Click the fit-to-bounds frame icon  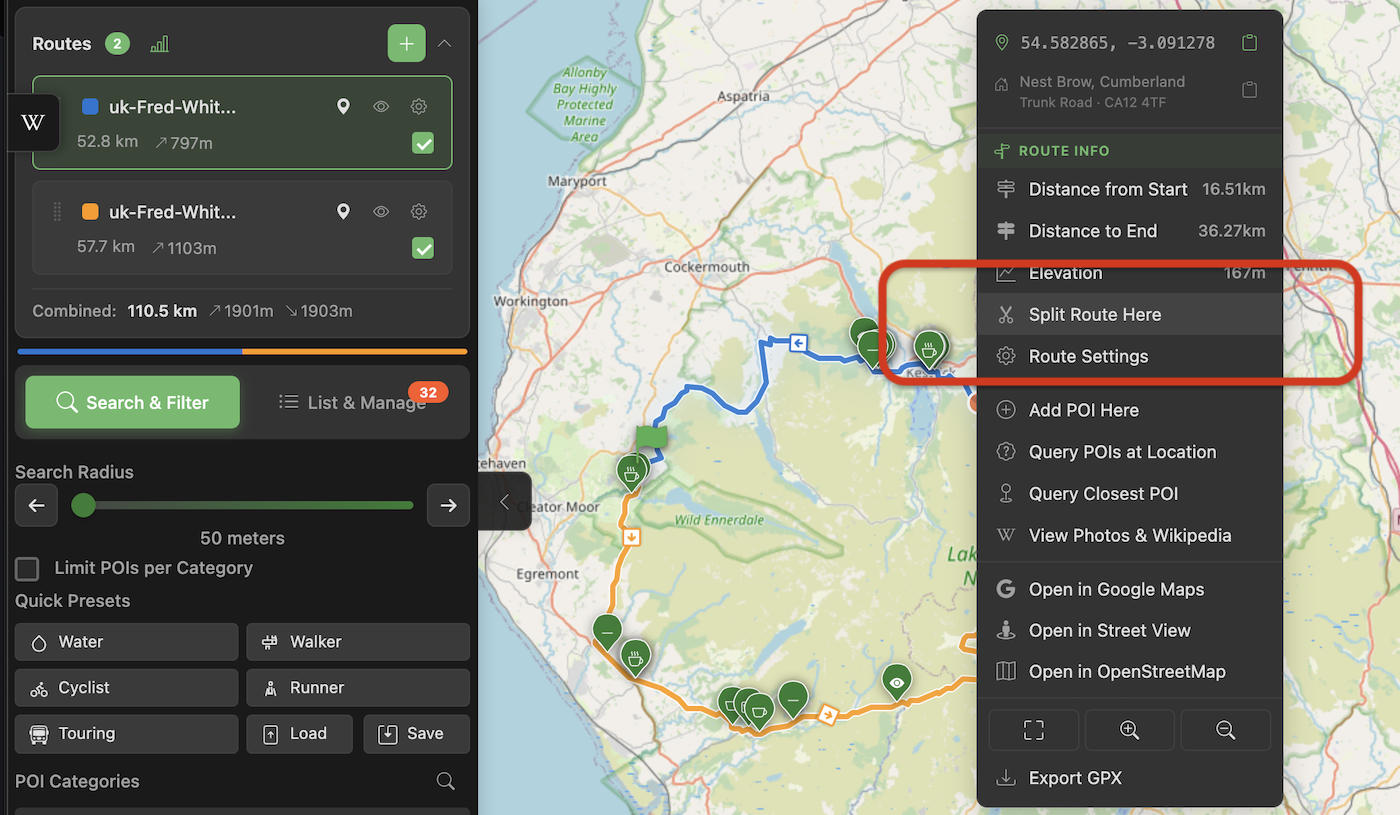(x=1033, y=730)
